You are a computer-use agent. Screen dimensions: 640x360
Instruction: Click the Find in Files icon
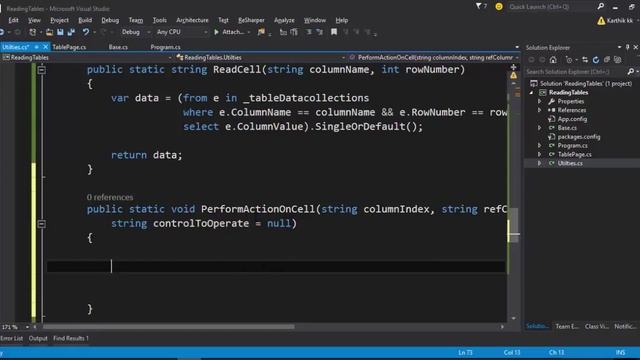[x=261, y=32]
